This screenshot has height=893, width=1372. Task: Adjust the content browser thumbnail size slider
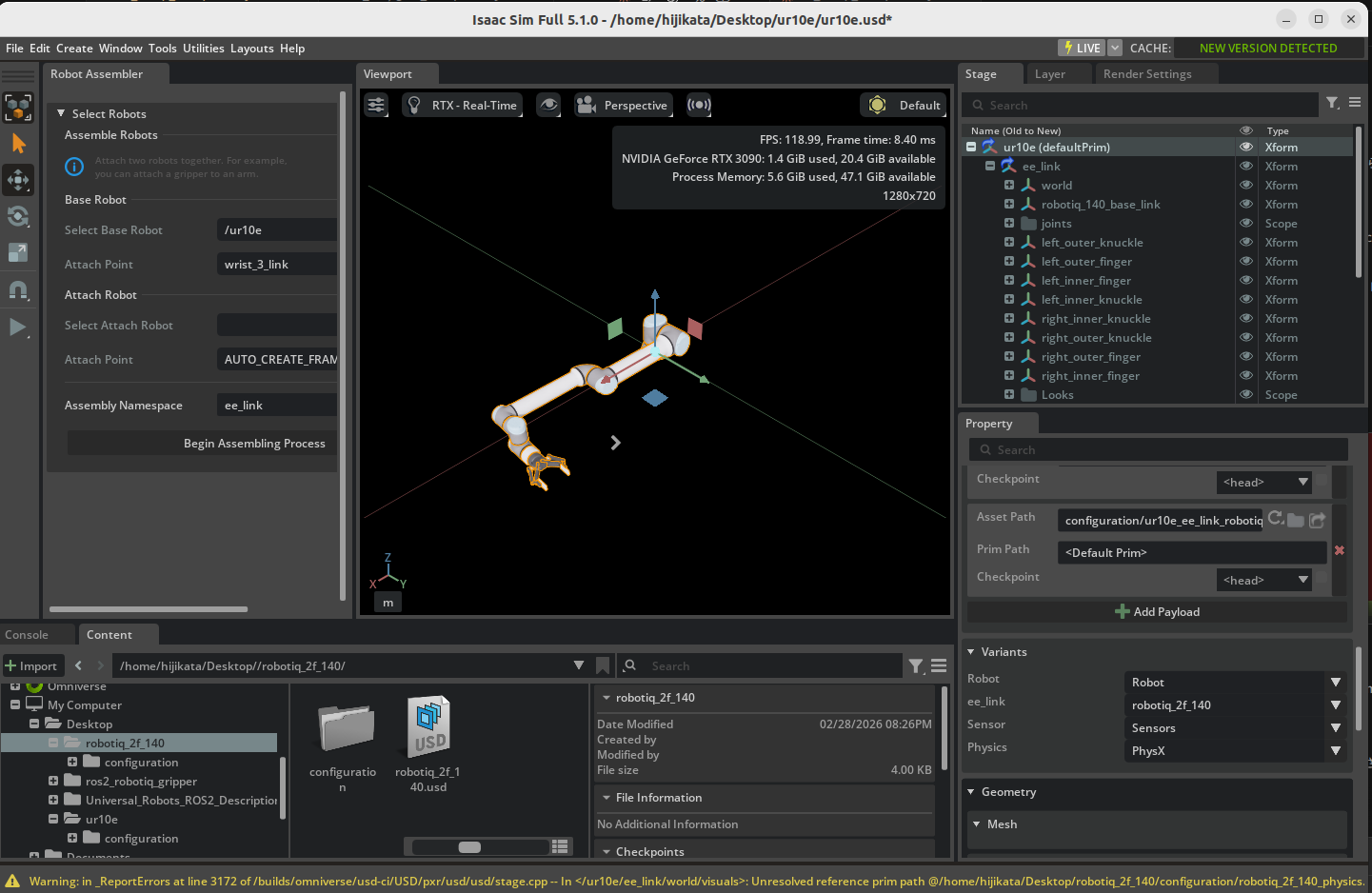pyautogui.click(x=469, y=847)
